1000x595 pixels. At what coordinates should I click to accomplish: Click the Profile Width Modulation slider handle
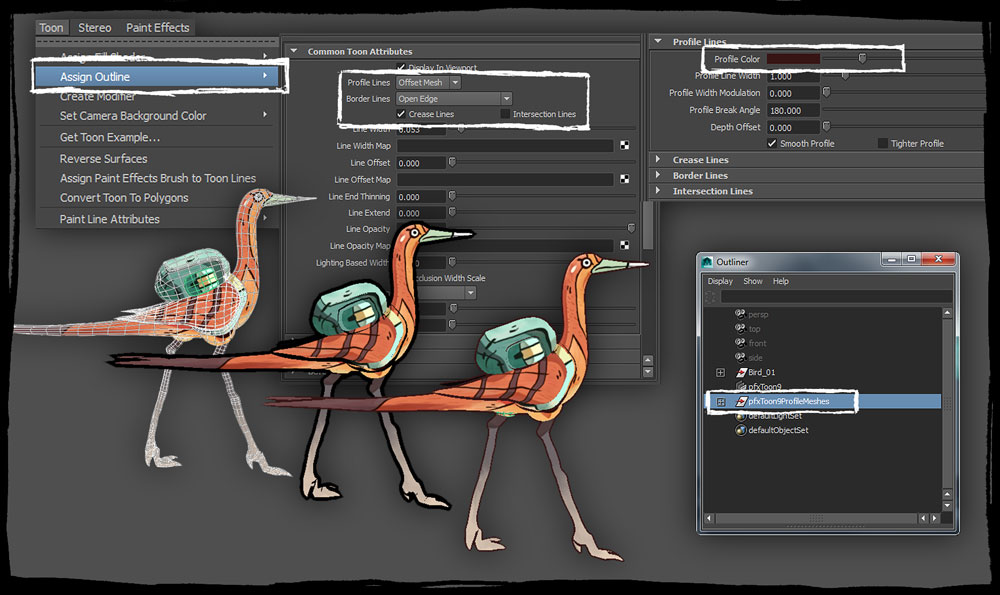coord(827,92)
